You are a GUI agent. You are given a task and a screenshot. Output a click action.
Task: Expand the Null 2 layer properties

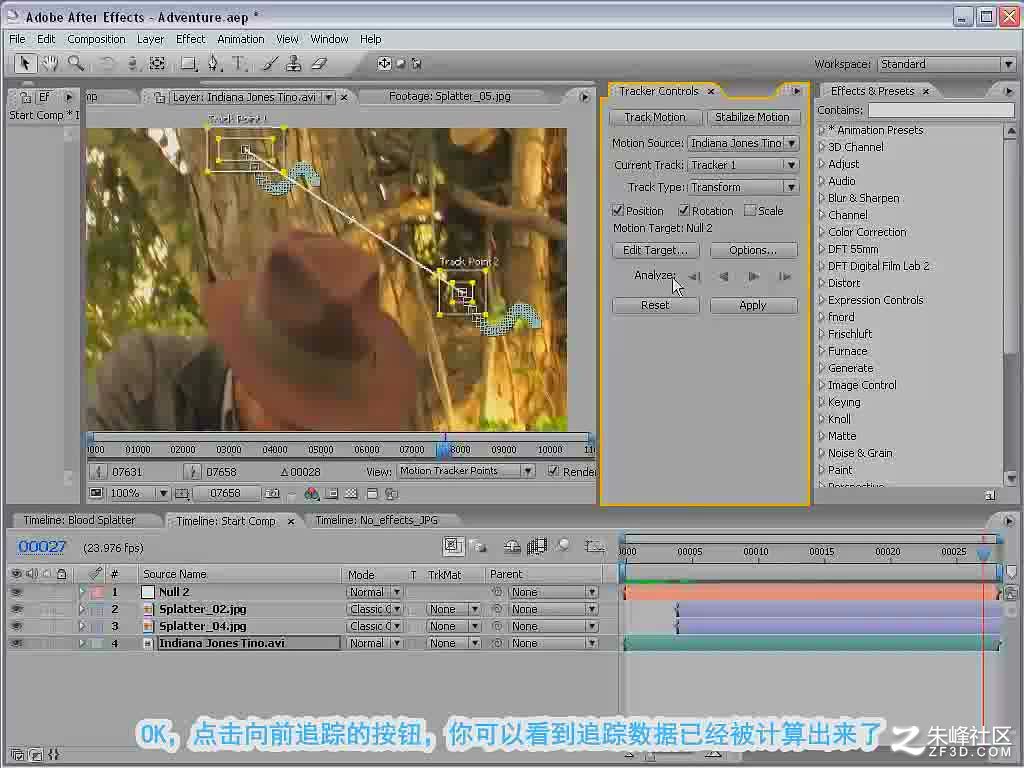(x=82, y=592)
